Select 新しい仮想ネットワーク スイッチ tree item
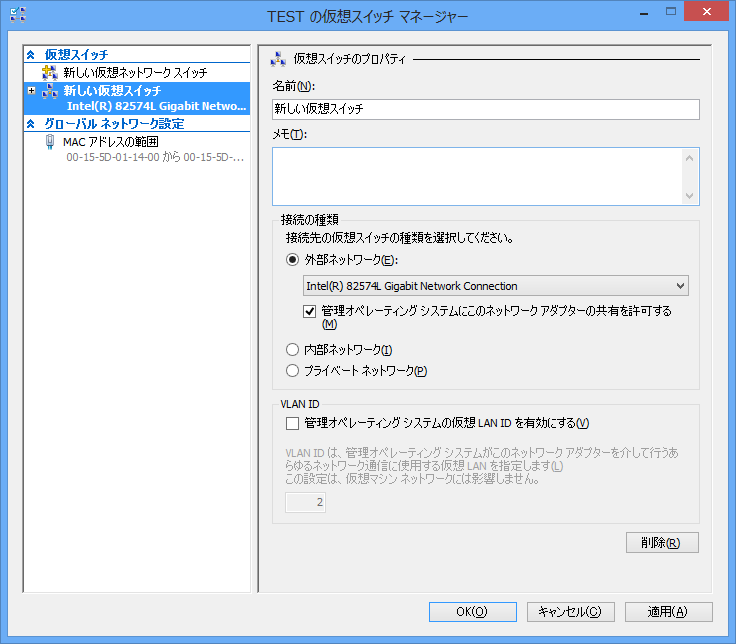The width and height of the screenshot is (736, 644). pos(137,73)
